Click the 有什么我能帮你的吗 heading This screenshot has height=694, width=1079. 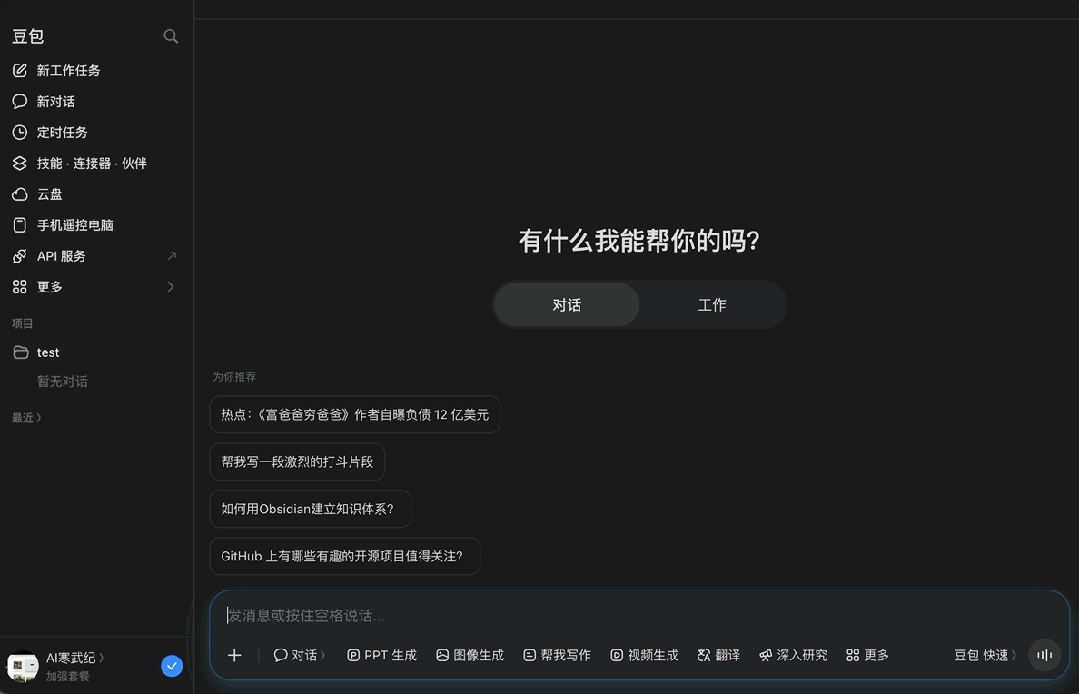tap(639, 241)
